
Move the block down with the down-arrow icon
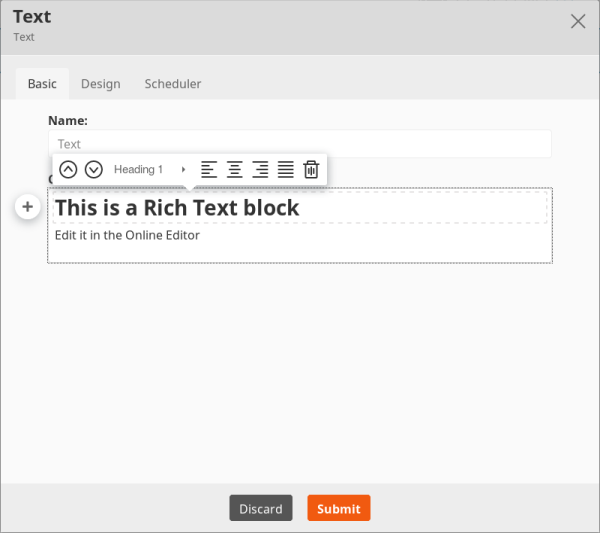coord(93,170)
